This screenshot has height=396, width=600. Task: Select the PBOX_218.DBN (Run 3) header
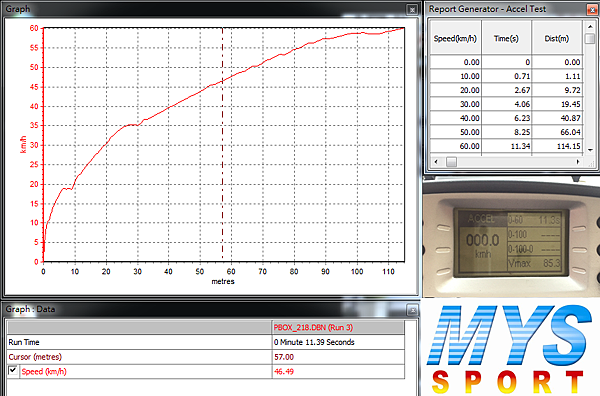(x=338, y=328)
